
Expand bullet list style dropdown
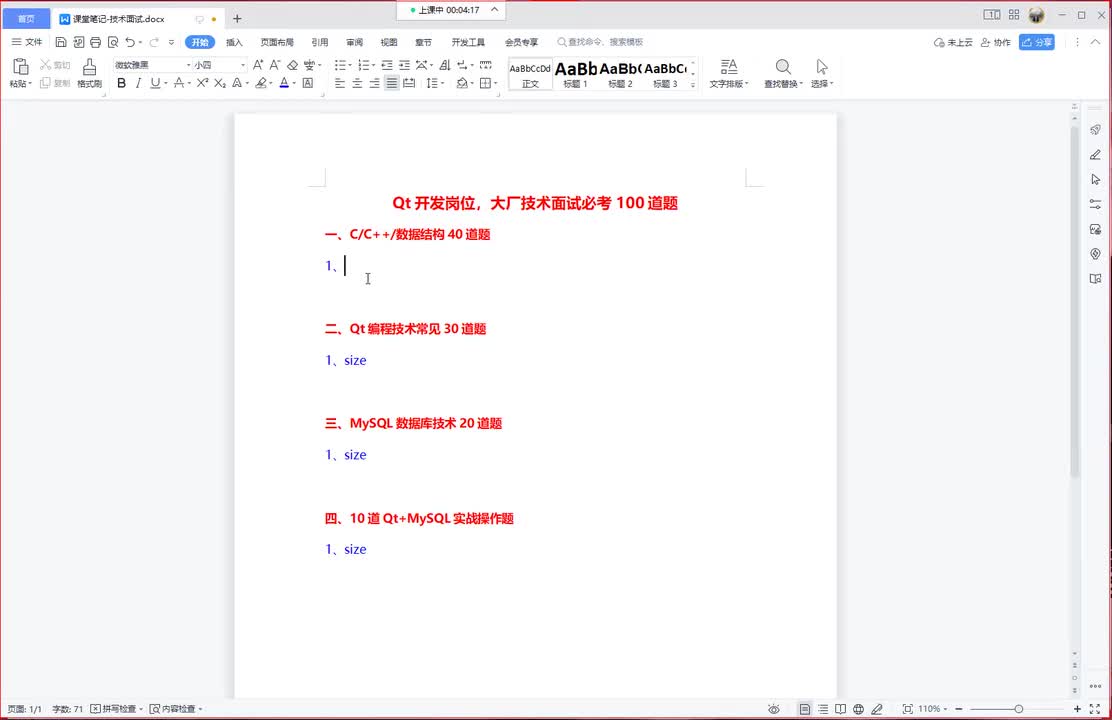(x=350, y=65)
